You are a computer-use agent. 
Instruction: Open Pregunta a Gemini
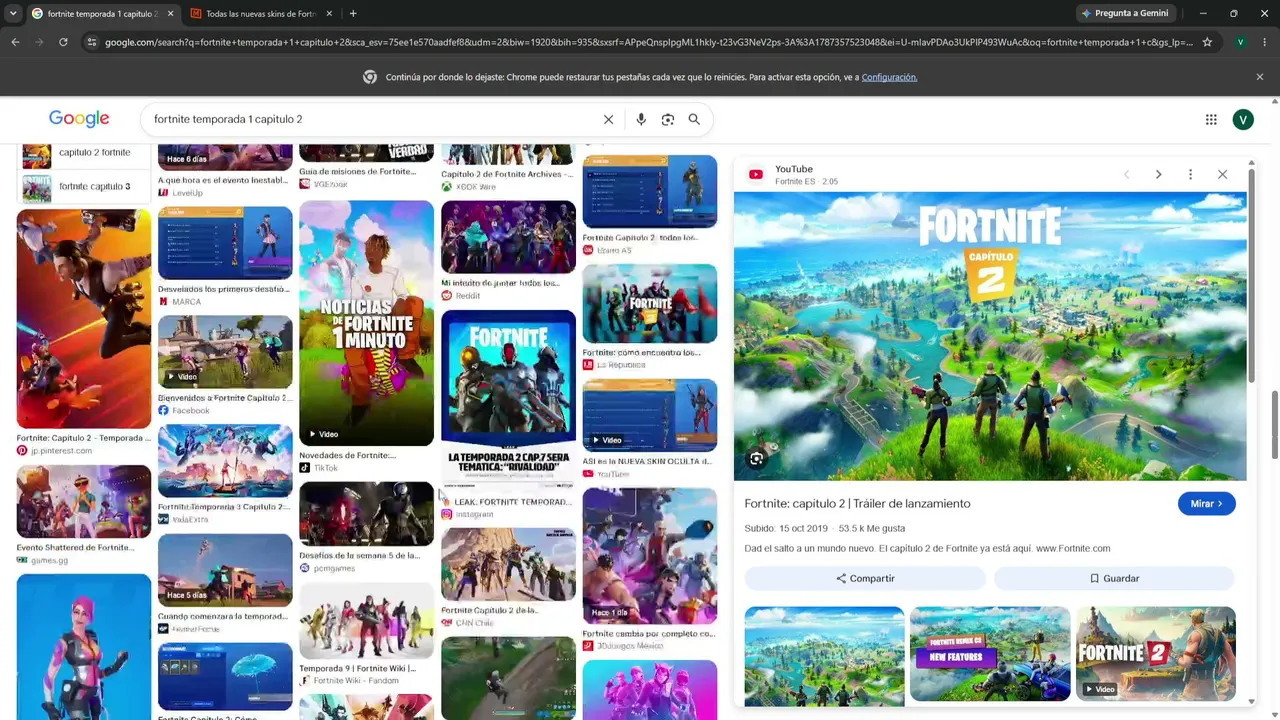(1124, 13)
